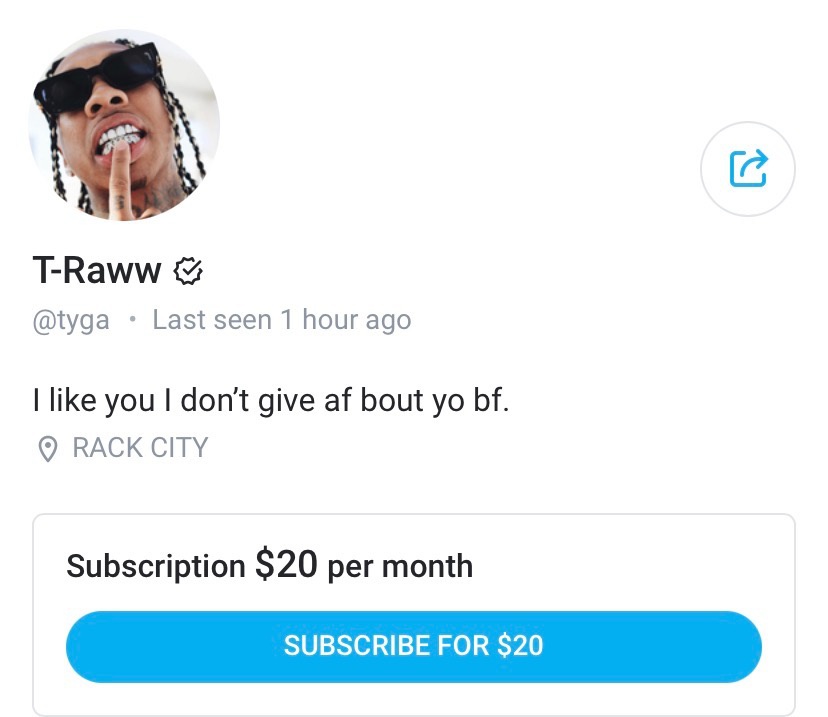Click the $20 amount inside the subscribe button
Image resolution: width=828 pixels, height=717 pixels.
point(520,645)
